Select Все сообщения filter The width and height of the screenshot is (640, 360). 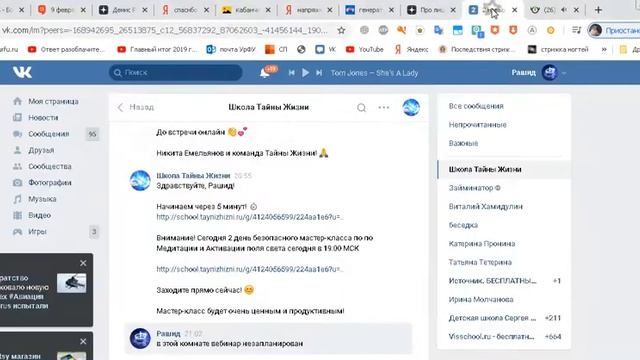(476, 106)
